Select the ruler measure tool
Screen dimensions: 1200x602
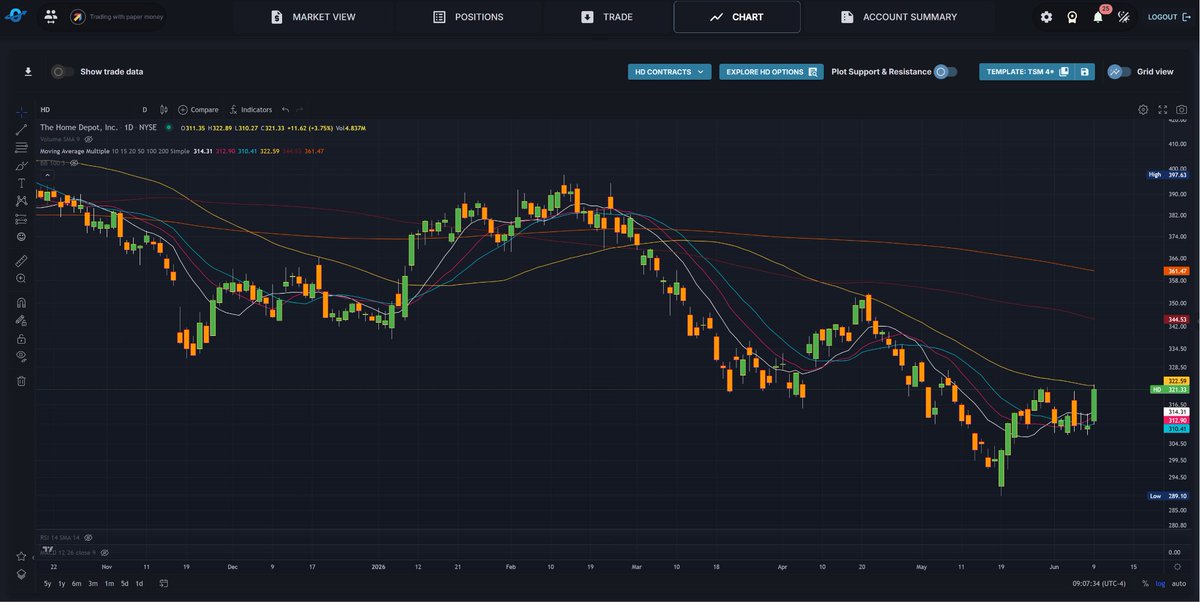pyautogui.click(x=21, y=260)
